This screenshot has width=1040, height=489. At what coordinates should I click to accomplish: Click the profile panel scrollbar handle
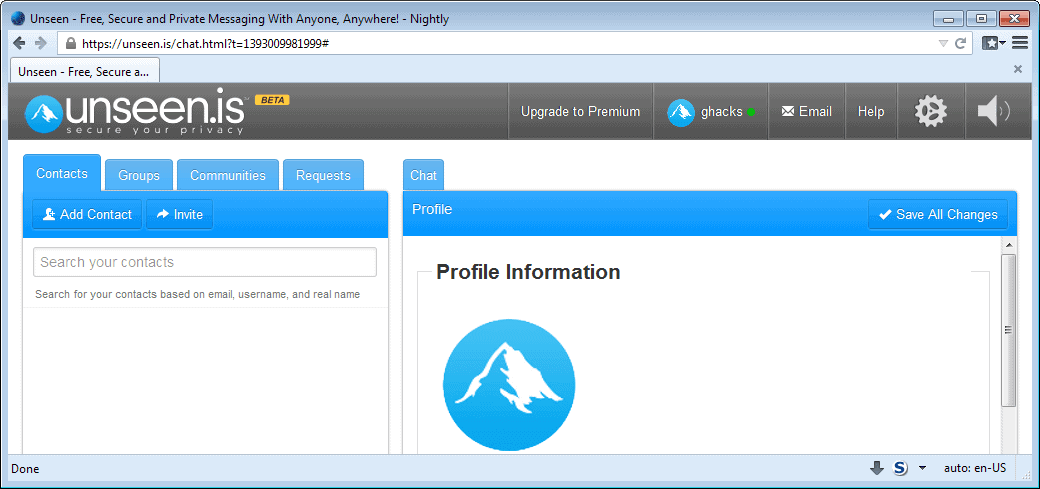click(x=1008, y=330)
